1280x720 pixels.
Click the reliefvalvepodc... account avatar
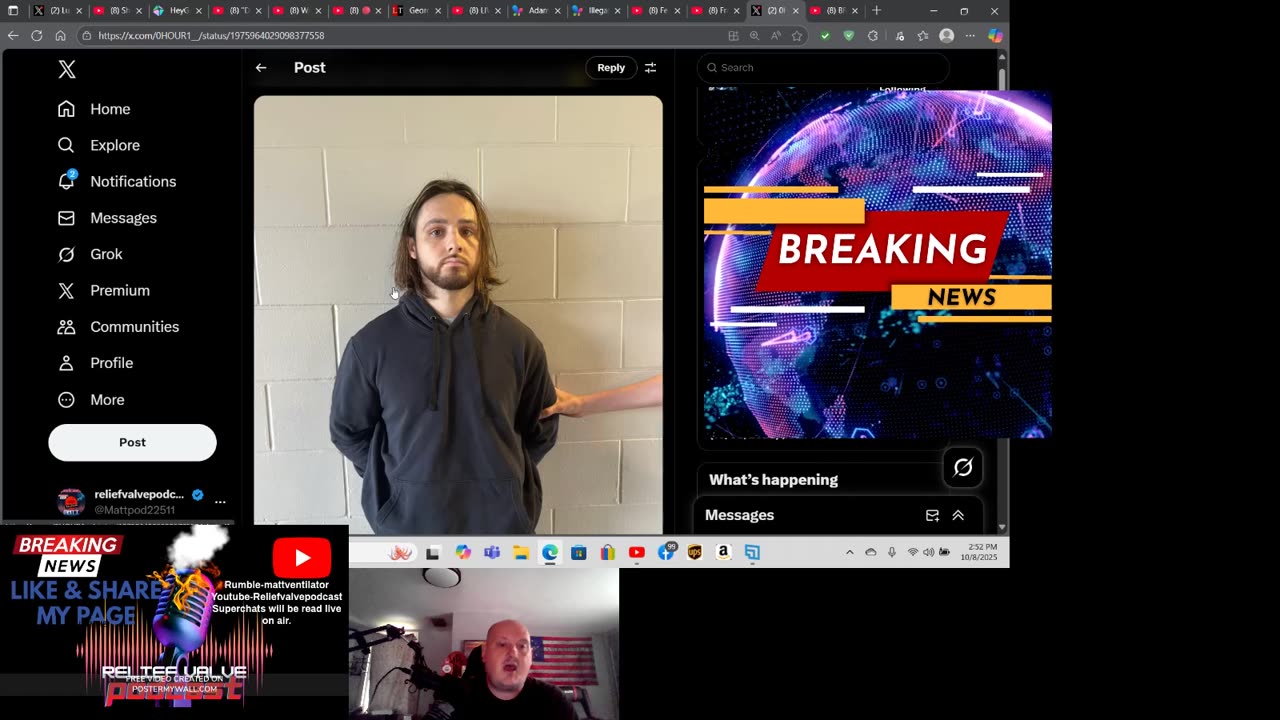[71, 502]
